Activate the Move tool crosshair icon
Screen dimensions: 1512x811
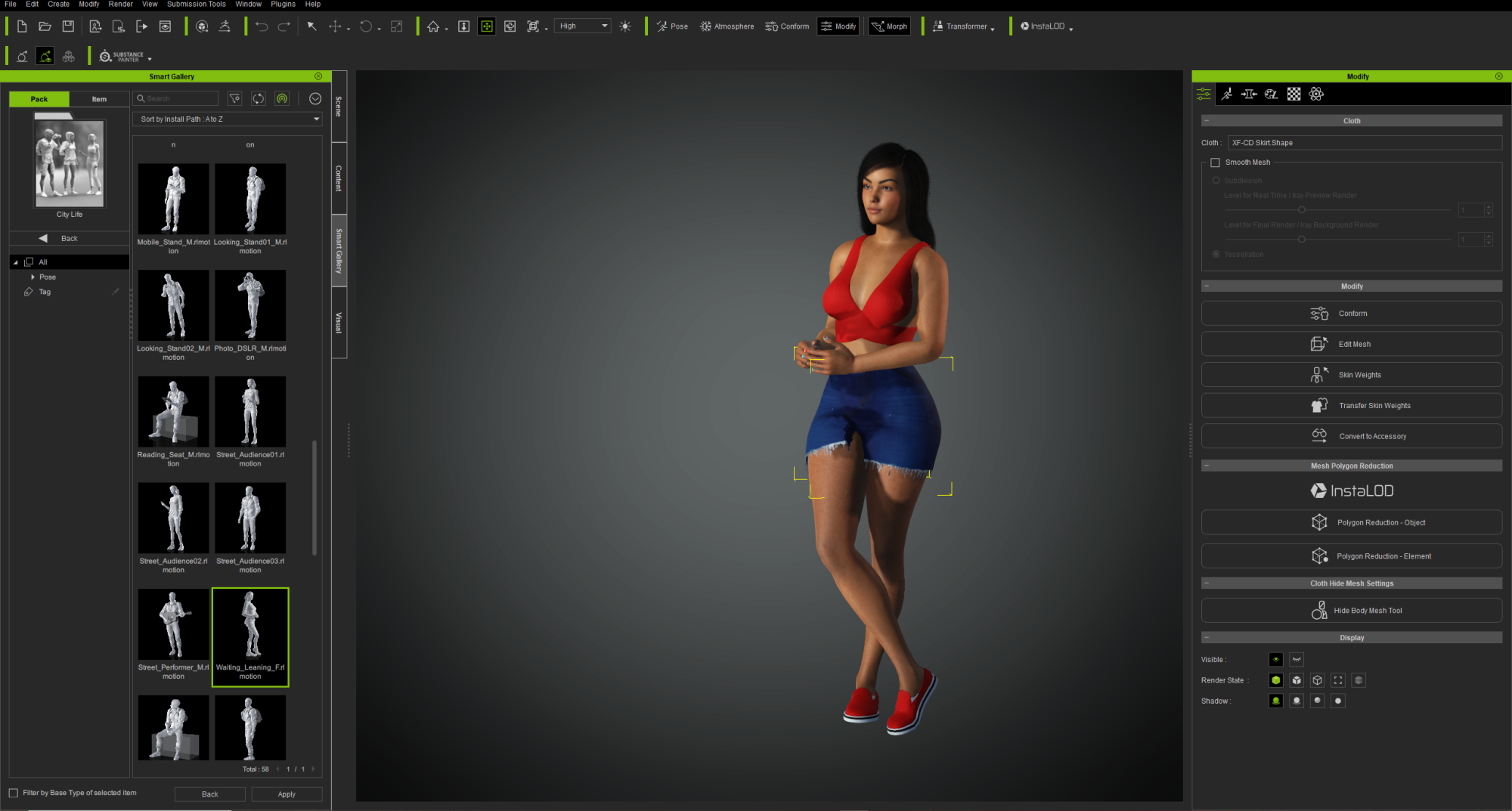pyautogui.click(x=335, y=26)
